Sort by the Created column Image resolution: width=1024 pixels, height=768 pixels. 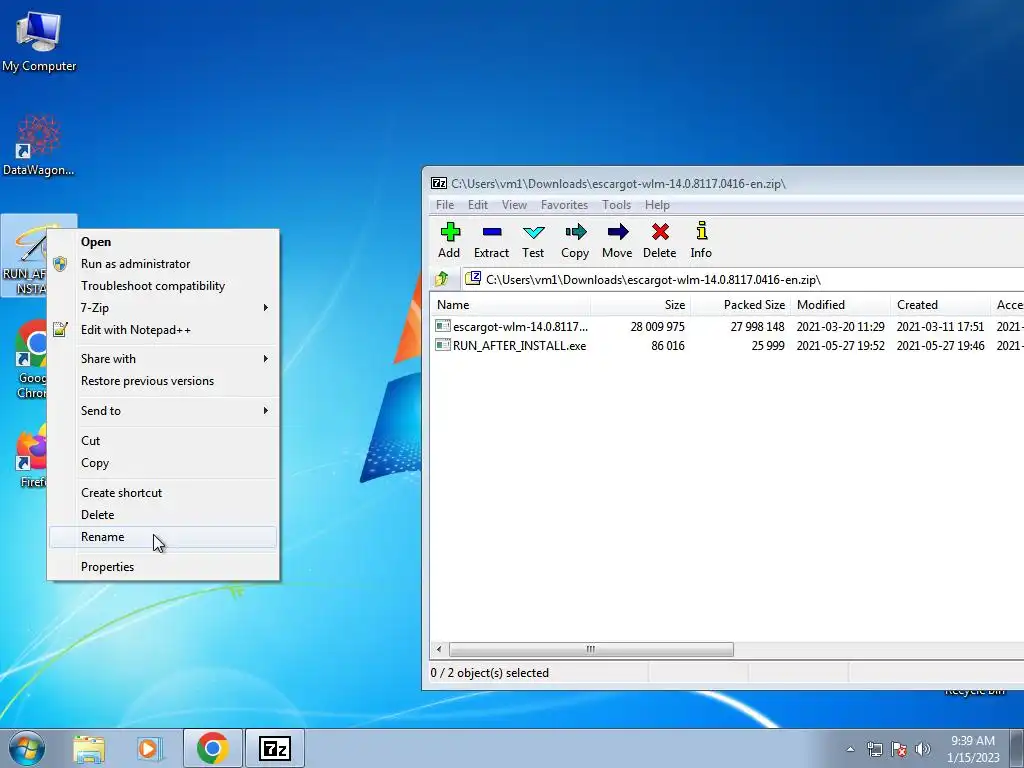click(940, 305)
